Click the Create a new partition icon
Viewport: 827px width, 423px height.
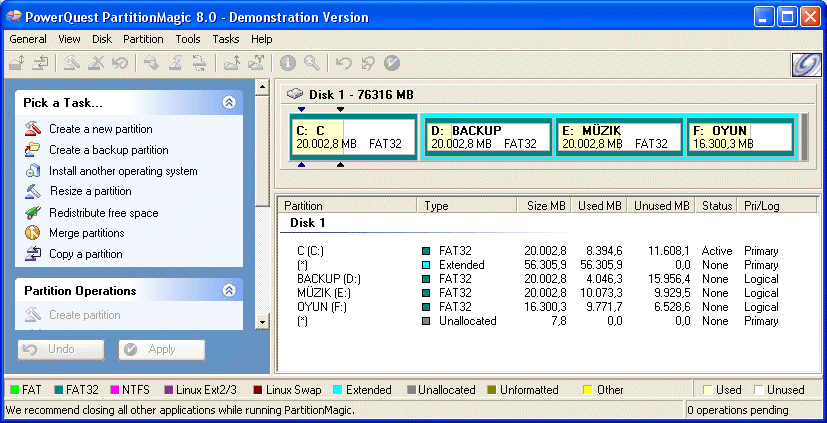click(32, 129)
